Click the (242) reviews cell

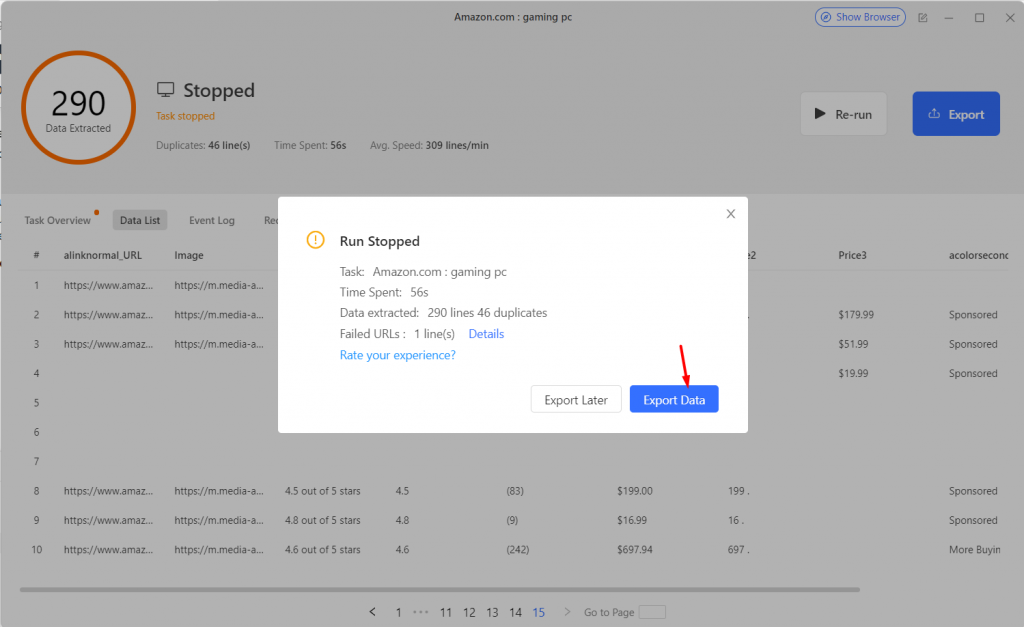pos(517,550)
